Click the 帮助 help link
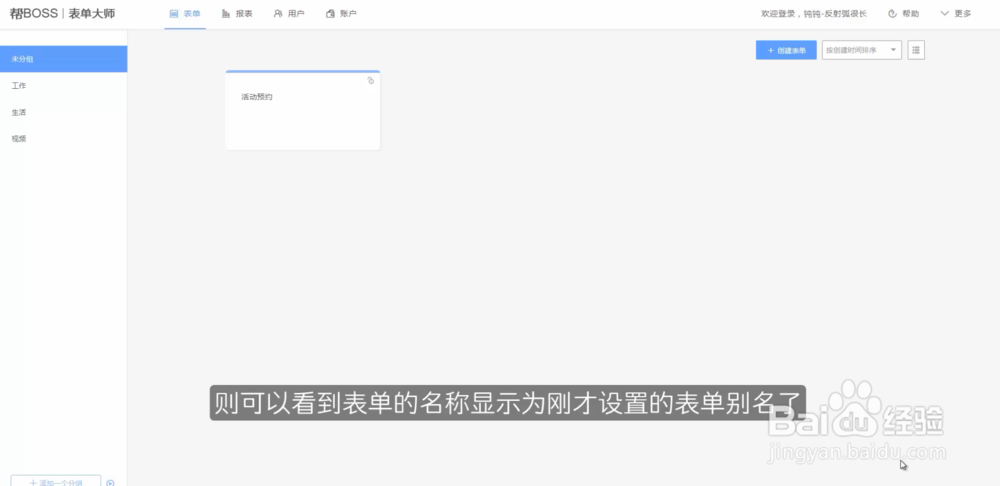Viewport: 1000px width, 486px height. pos(904,13)
